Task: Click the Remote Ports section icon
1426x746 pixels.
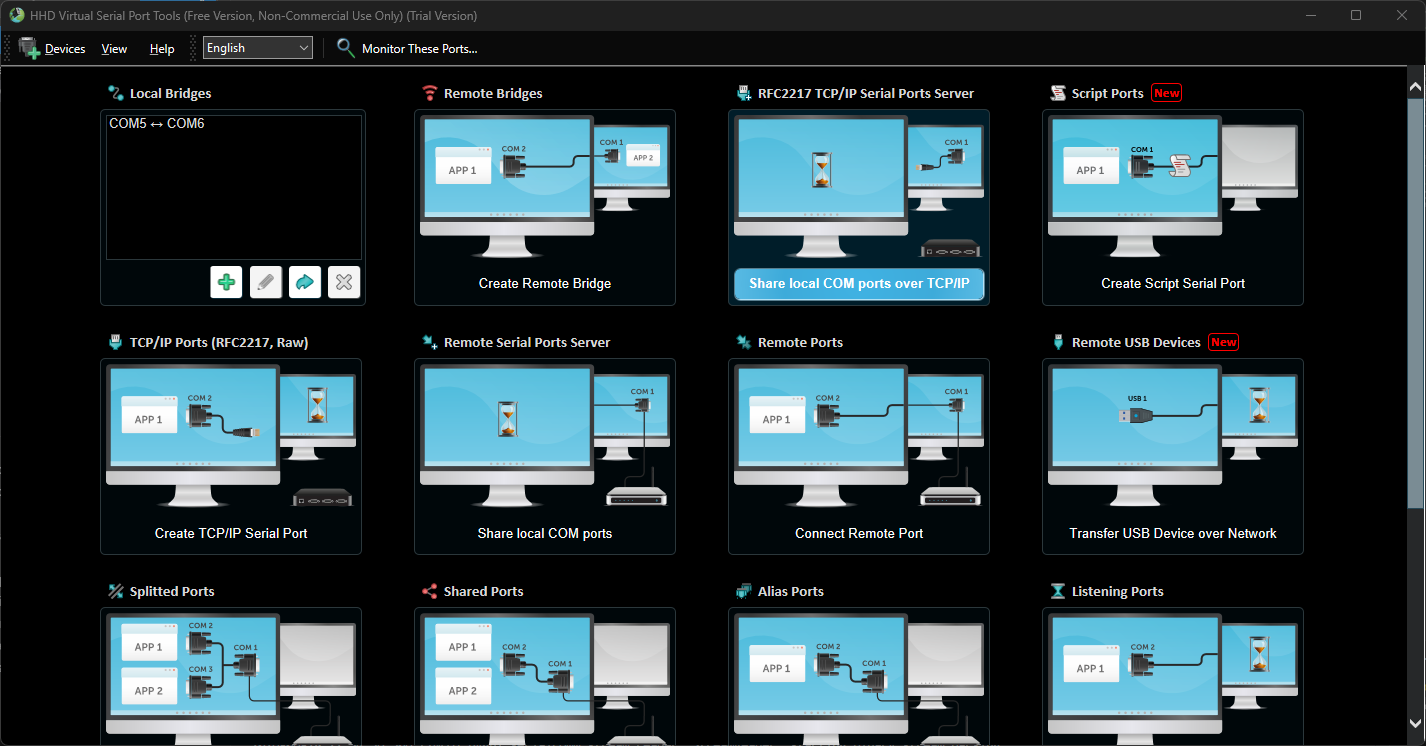Action: pyautogui.click(x=744, y=342)
